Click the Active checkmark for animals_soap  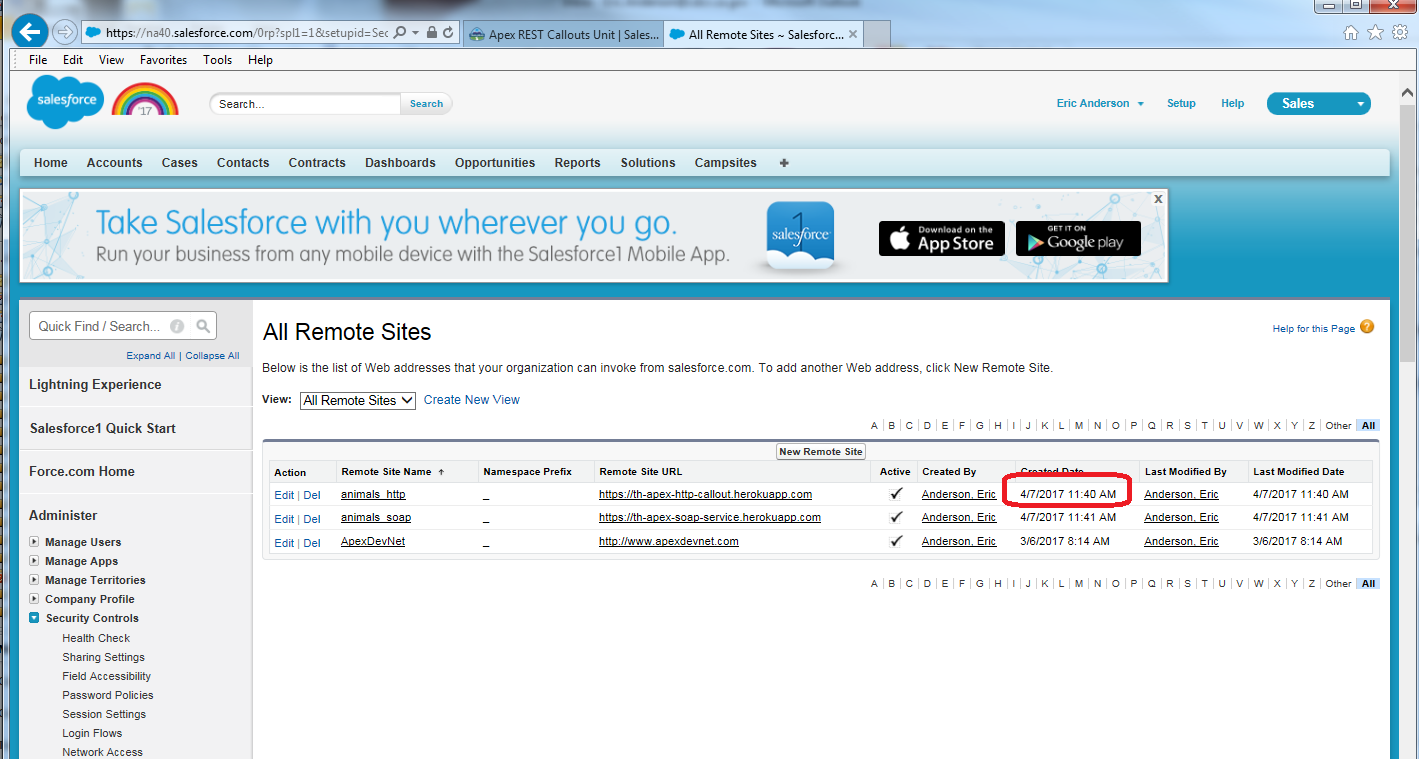[x=896, y=517]
